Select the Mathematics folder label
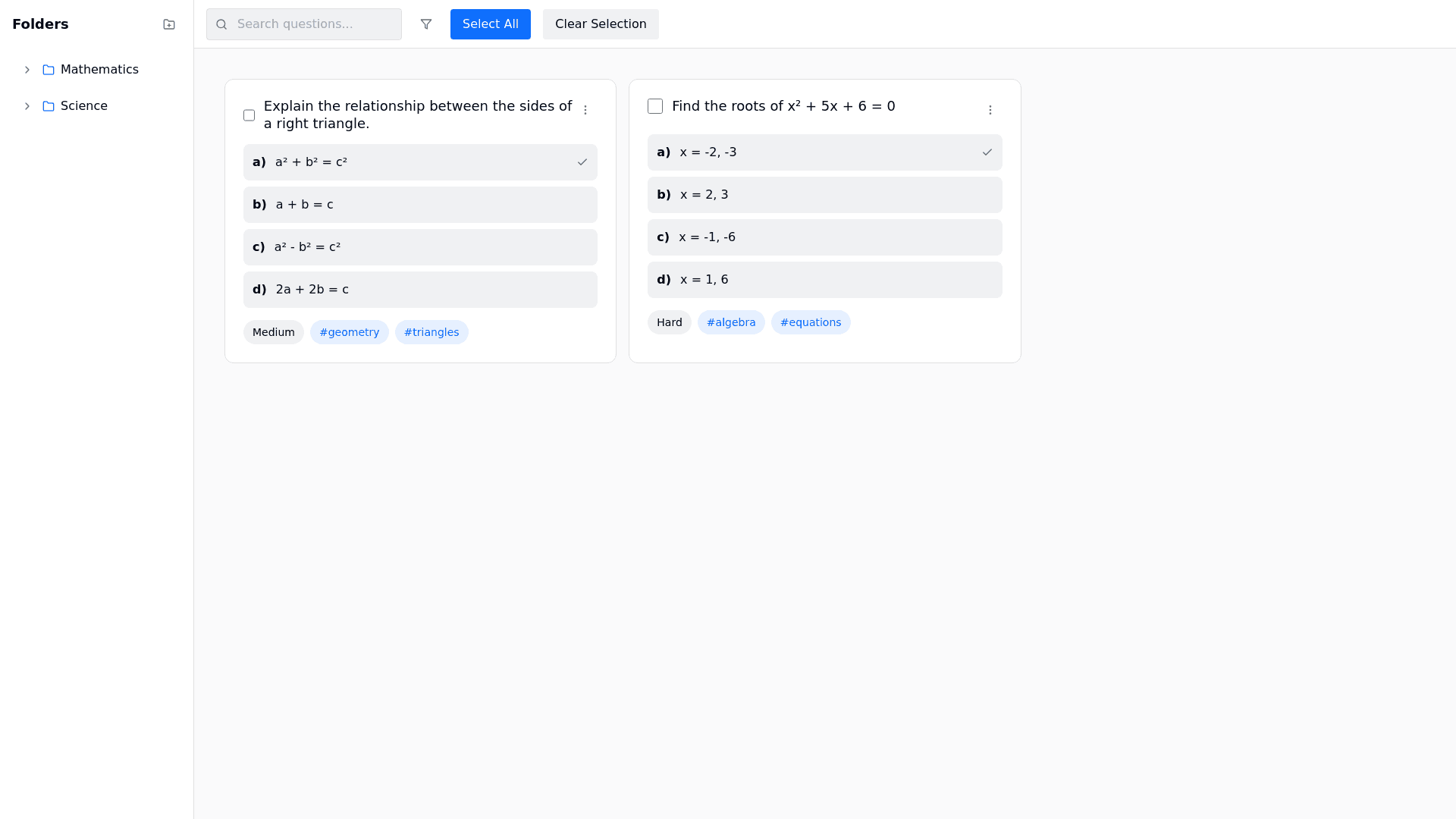 pos(99,70)
